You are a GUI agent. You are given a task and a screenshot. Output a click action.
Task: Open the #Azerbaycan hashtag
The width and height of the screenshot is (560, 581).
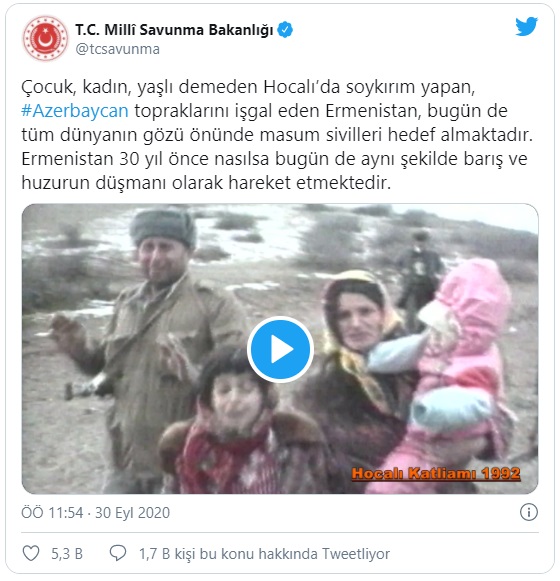(x=75, y=110)
